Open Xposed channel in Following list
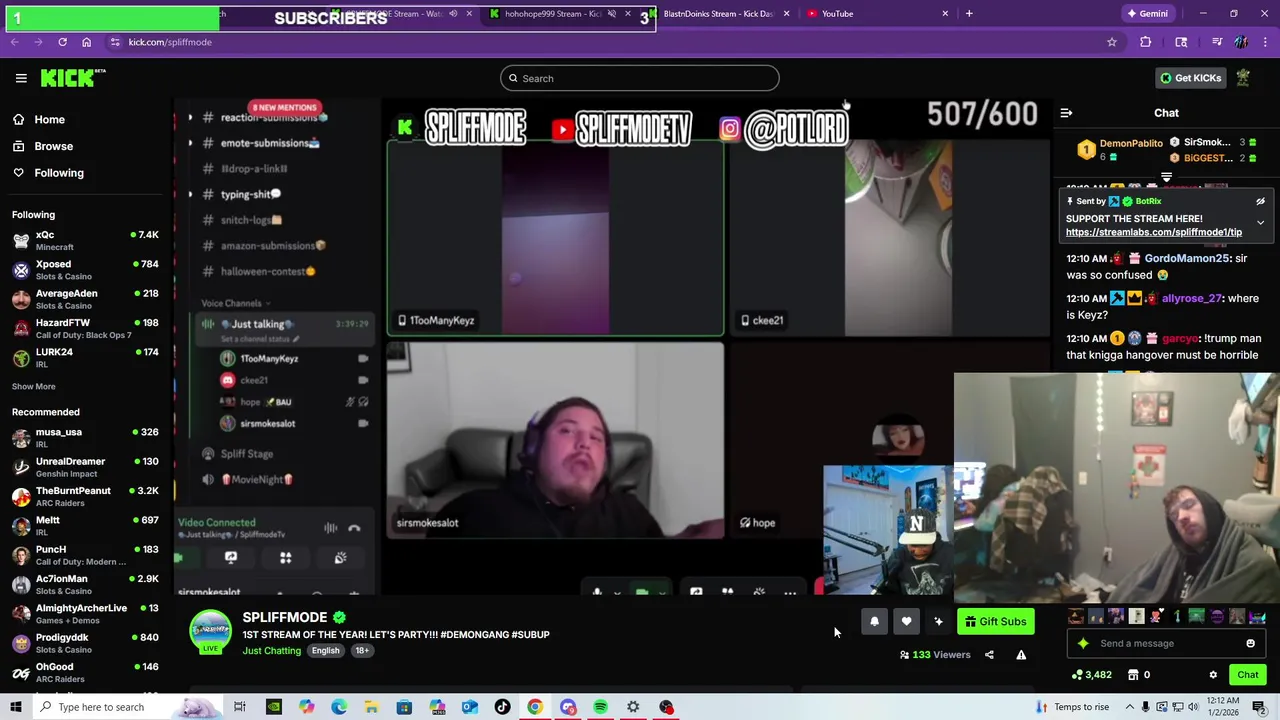 click(x=85, y=270)
